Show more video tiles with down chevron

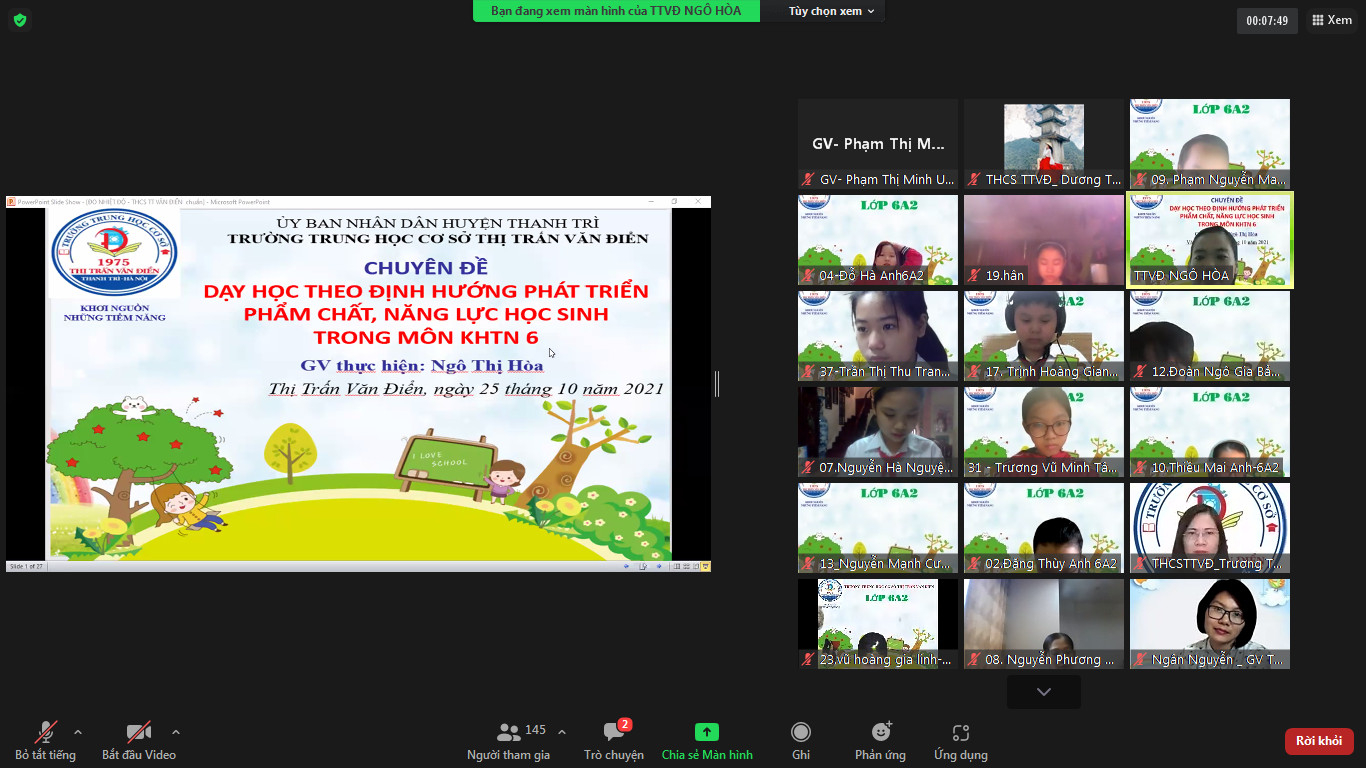point(1043,692)
